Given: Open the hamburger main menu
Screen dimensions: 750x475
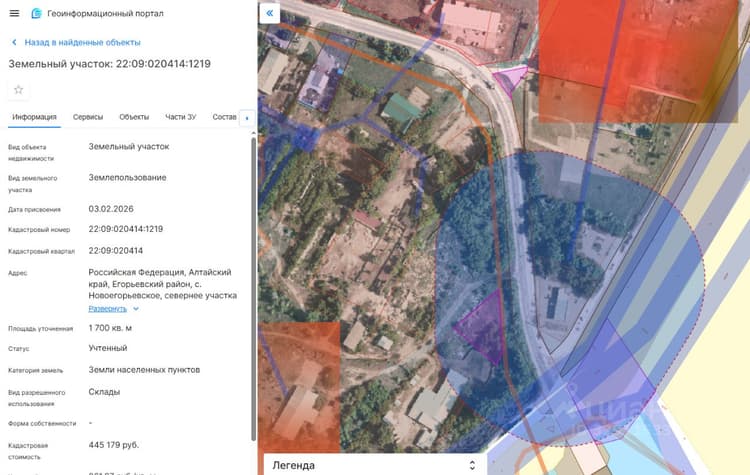Looking at the screenshot, I should (14, 13).
